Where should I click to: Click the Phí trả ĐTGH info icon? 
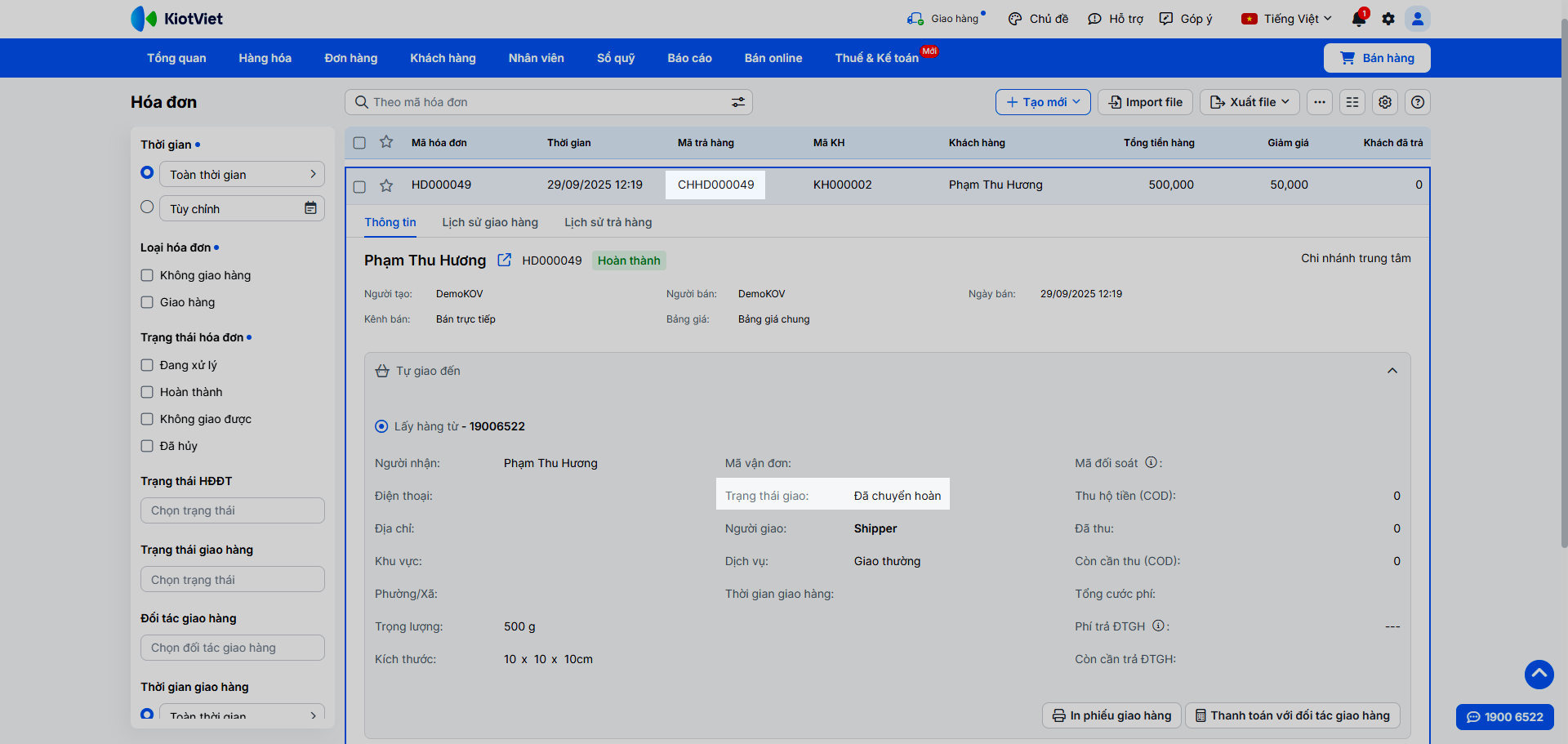(x=1158, y=626)
